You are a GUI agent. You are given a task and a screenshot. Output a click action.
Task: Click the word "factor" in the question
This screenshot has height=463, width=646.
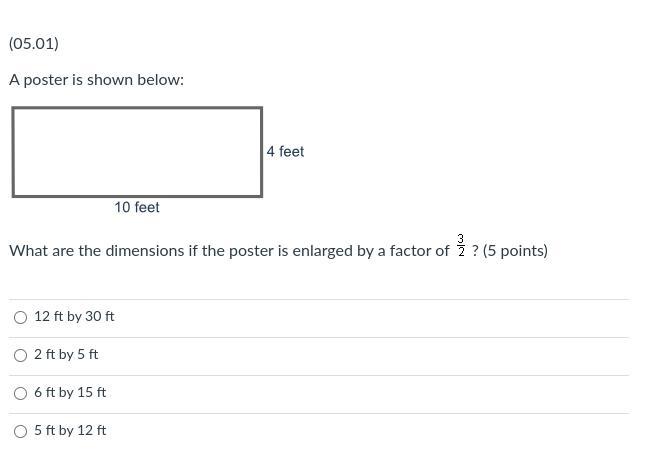coord(409,251)
